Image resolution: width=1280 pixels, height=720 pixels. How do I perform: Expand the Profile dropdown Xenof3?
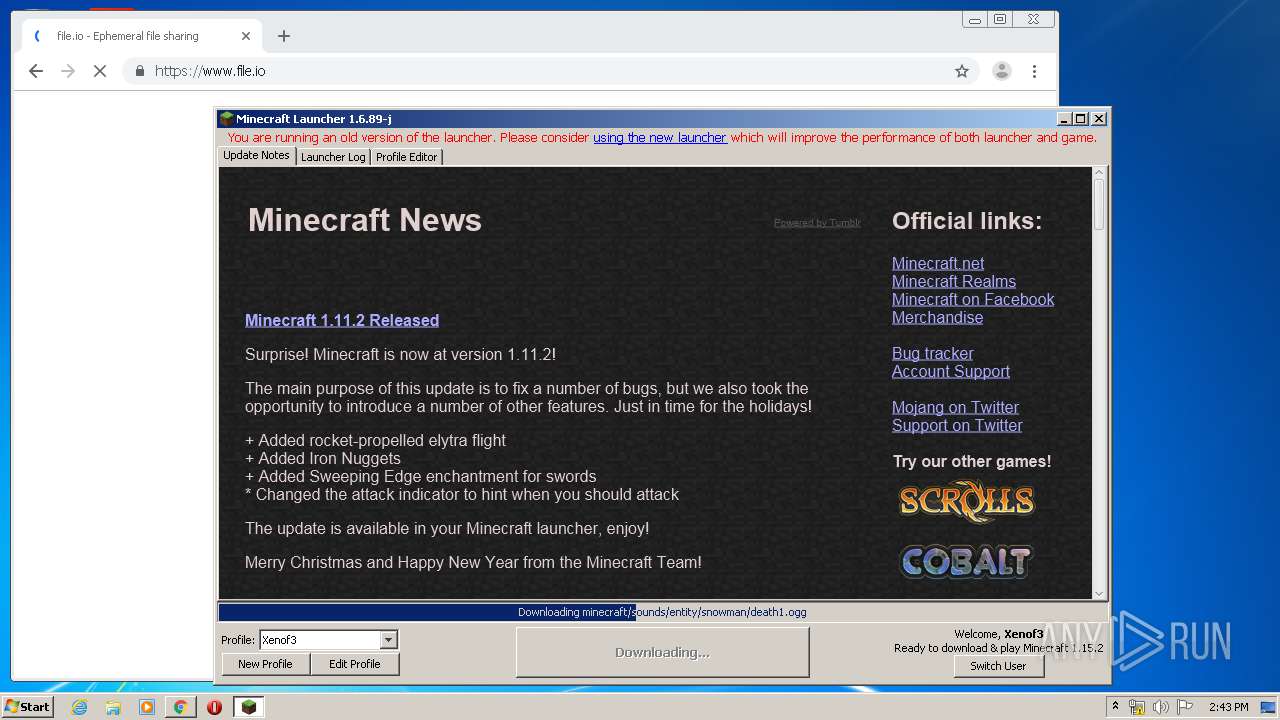pyautogui.click(x=389, y=640)
